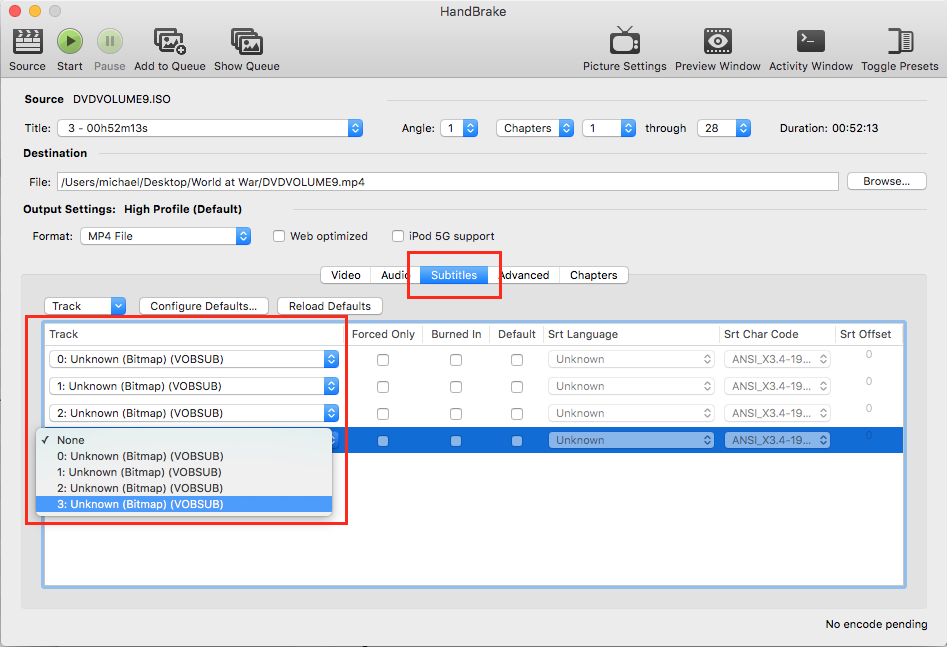Click Configure Defaults... button

204,306
